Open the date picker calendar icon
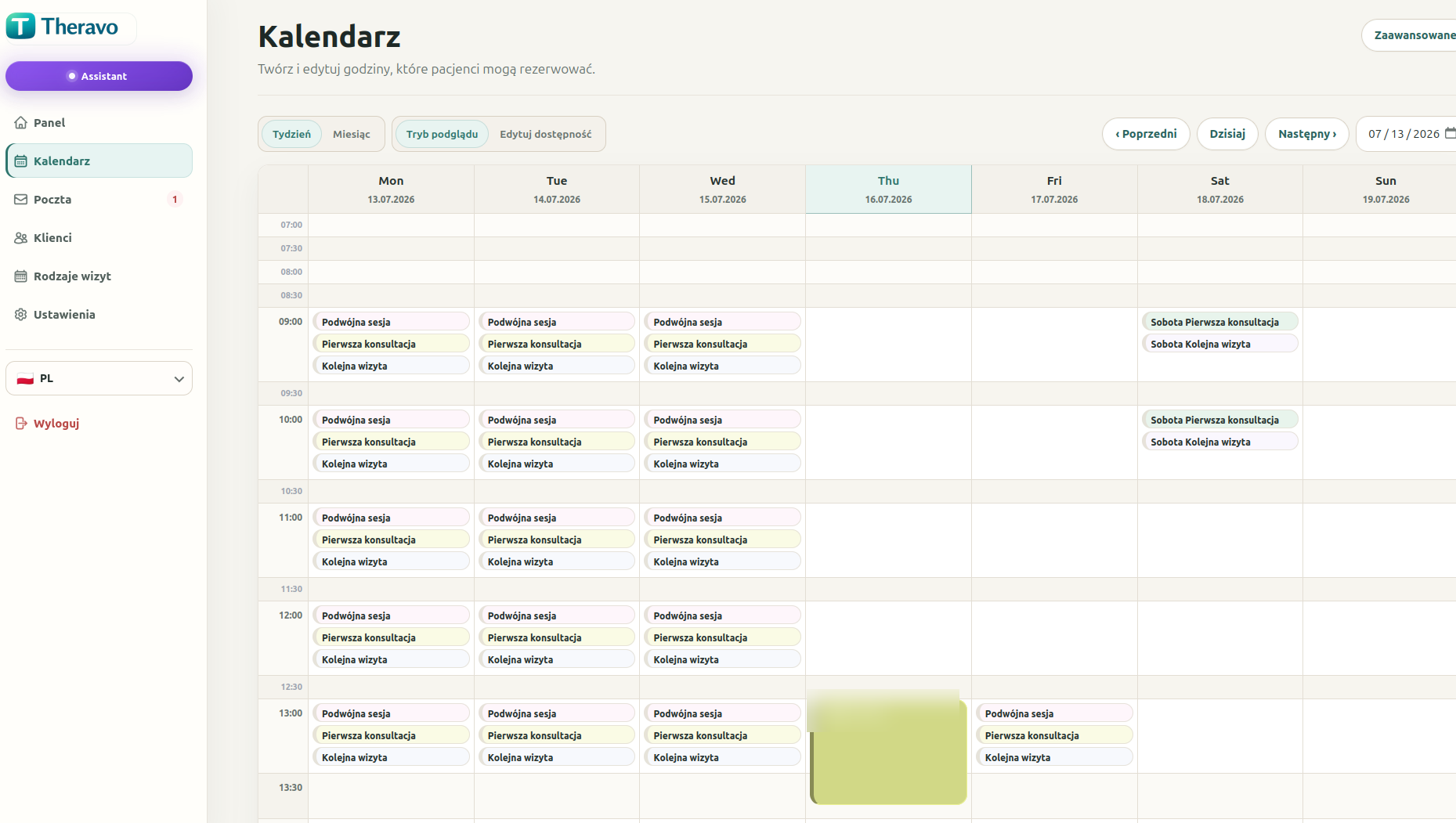 click(x=1450, y=134)
